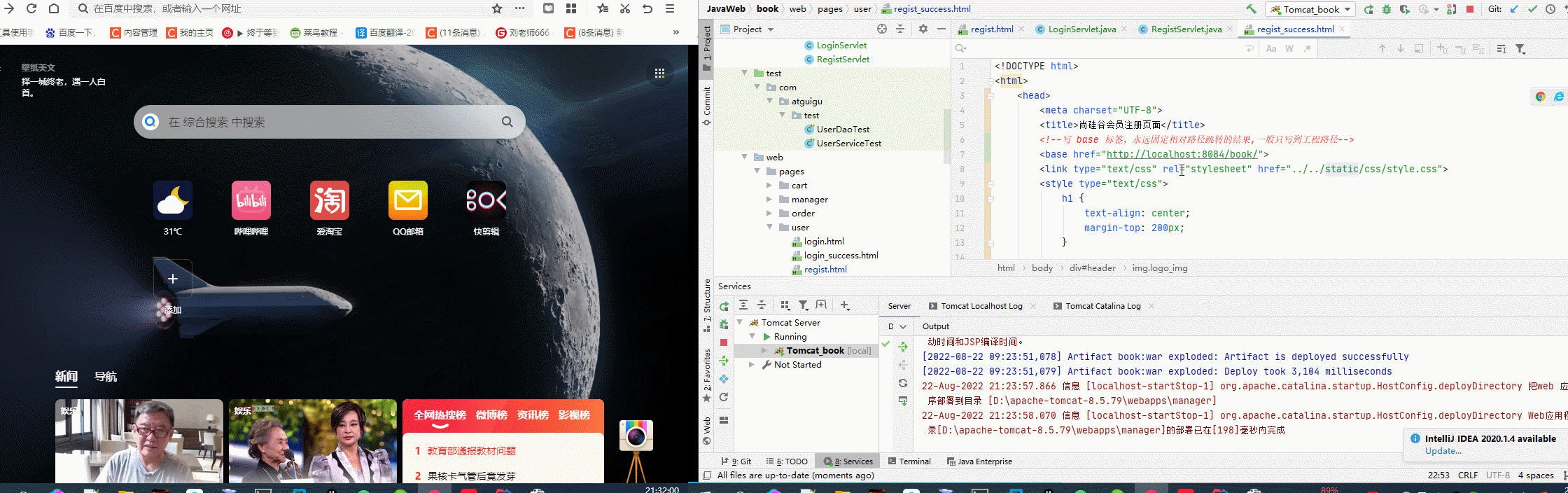Collapse the web folder in project tree
The image size is (1568, 493).
coord(744,157)
